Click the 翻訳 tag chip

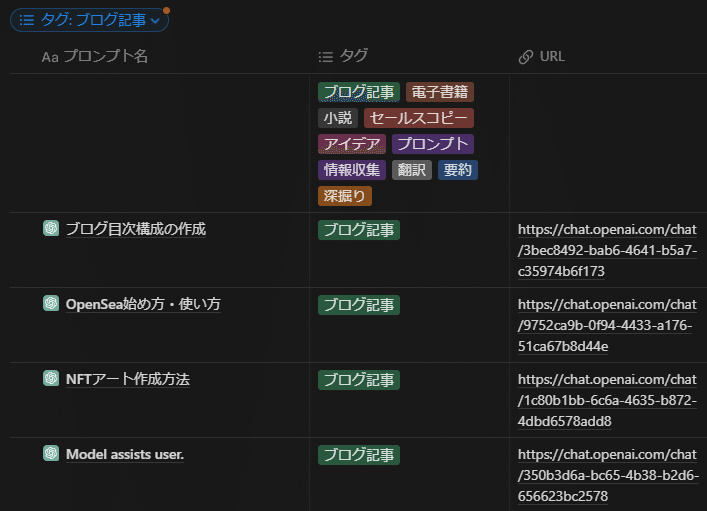pyautogui.click(x=412, y=170)
